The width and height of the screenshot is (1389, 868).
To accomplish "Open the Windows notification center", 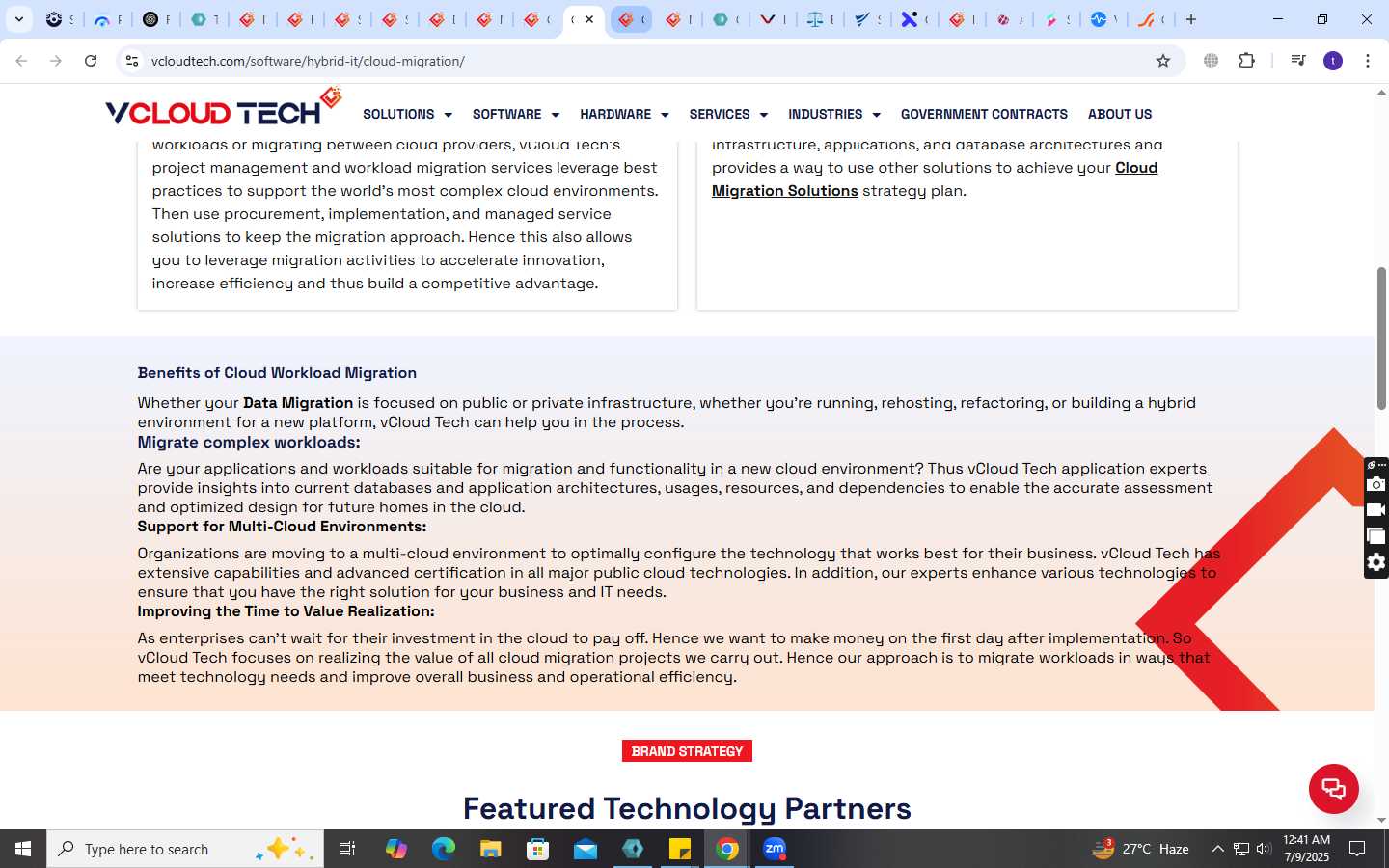I will [x=1357, y=849].
